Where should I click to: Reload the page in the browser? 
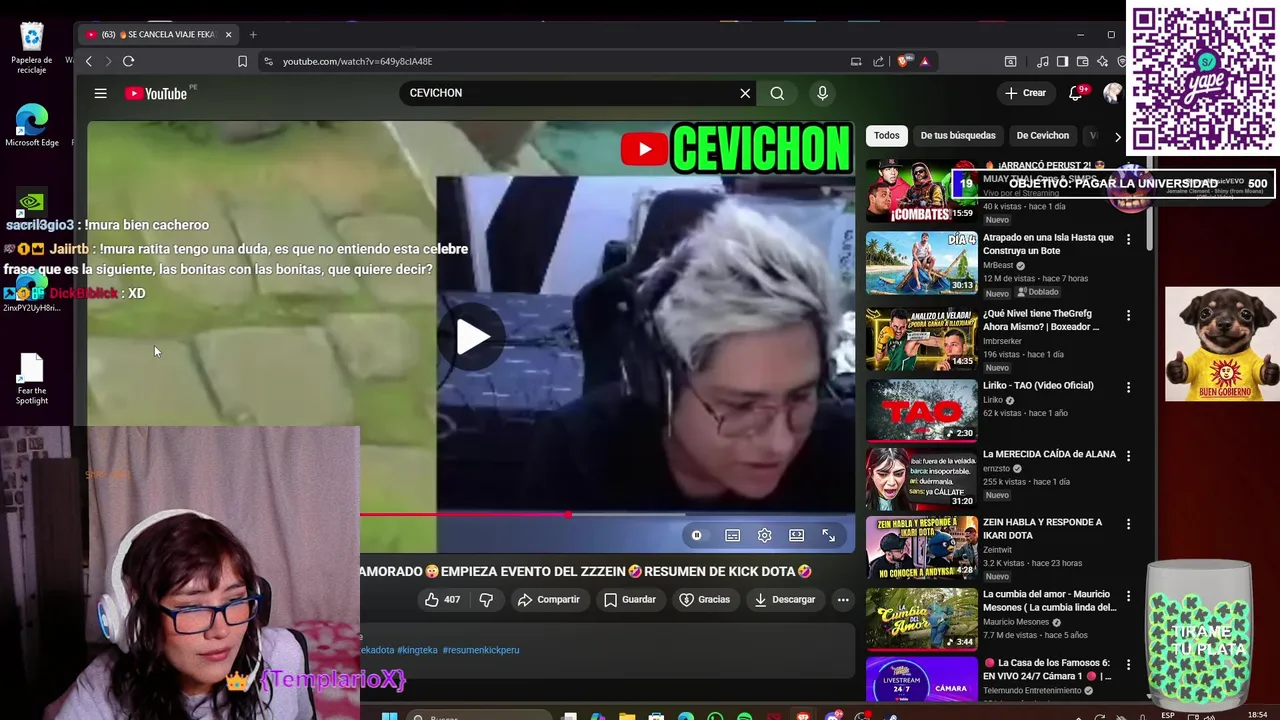[128, 61]
